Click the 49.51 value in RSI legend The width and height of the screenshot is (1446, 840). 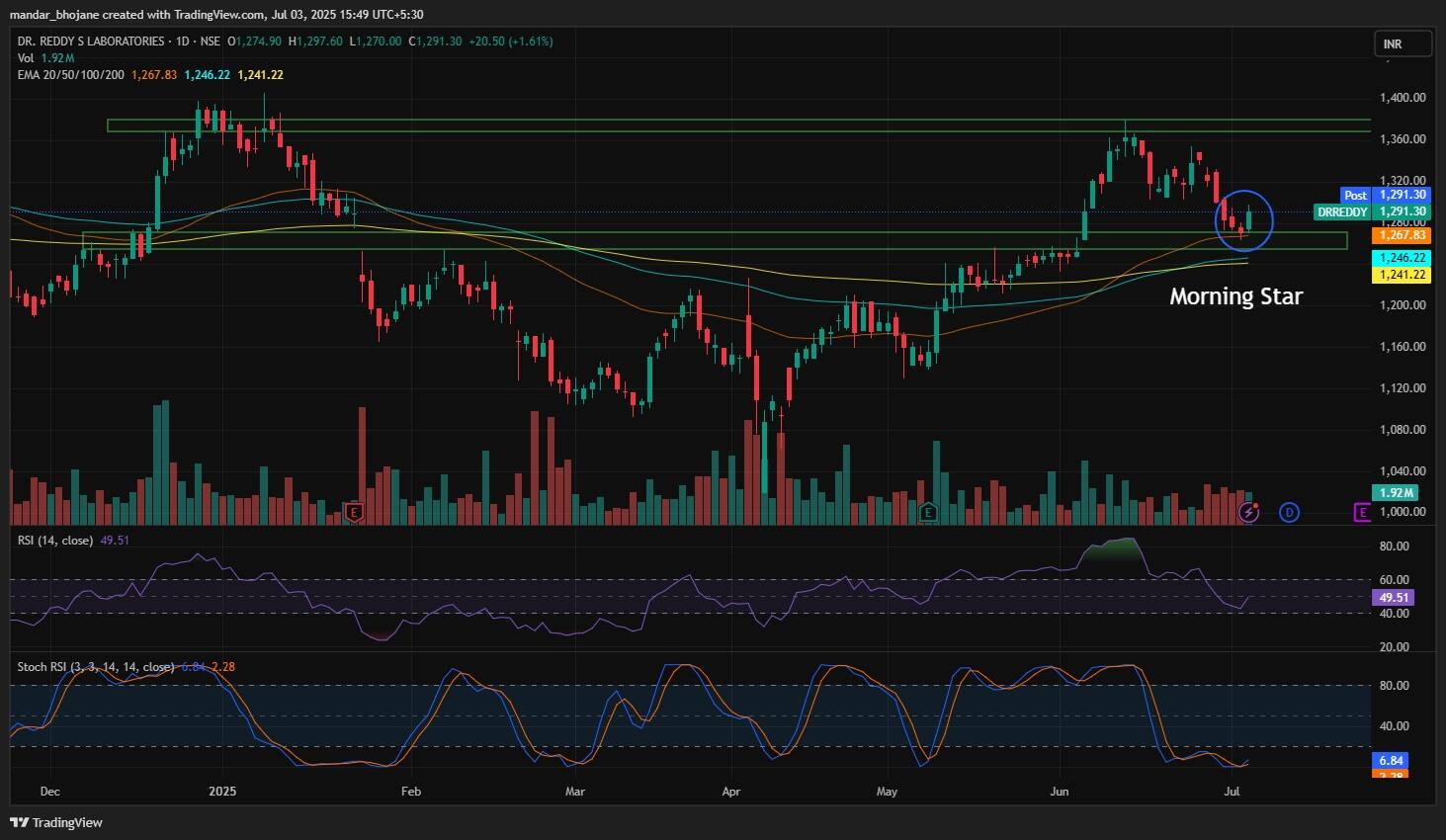click(x=115, y=541)
